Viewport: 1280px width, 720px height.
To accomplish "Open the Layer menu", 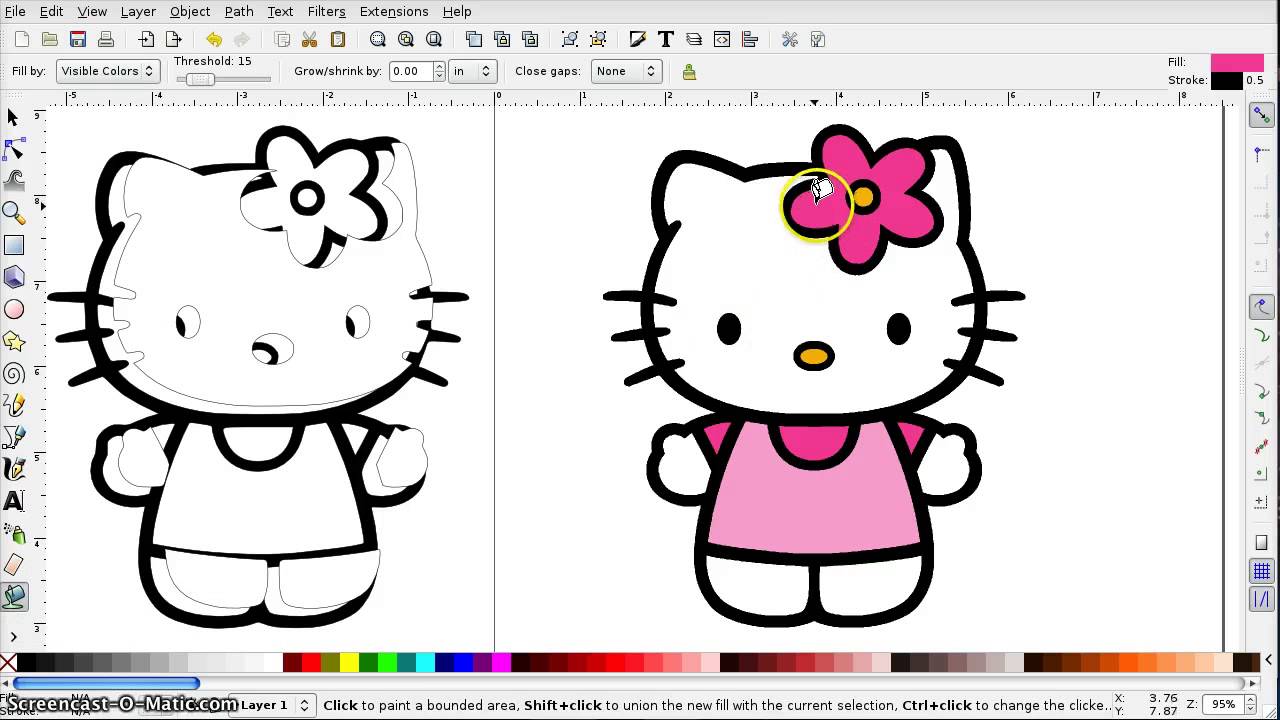I will click(138, 11).
